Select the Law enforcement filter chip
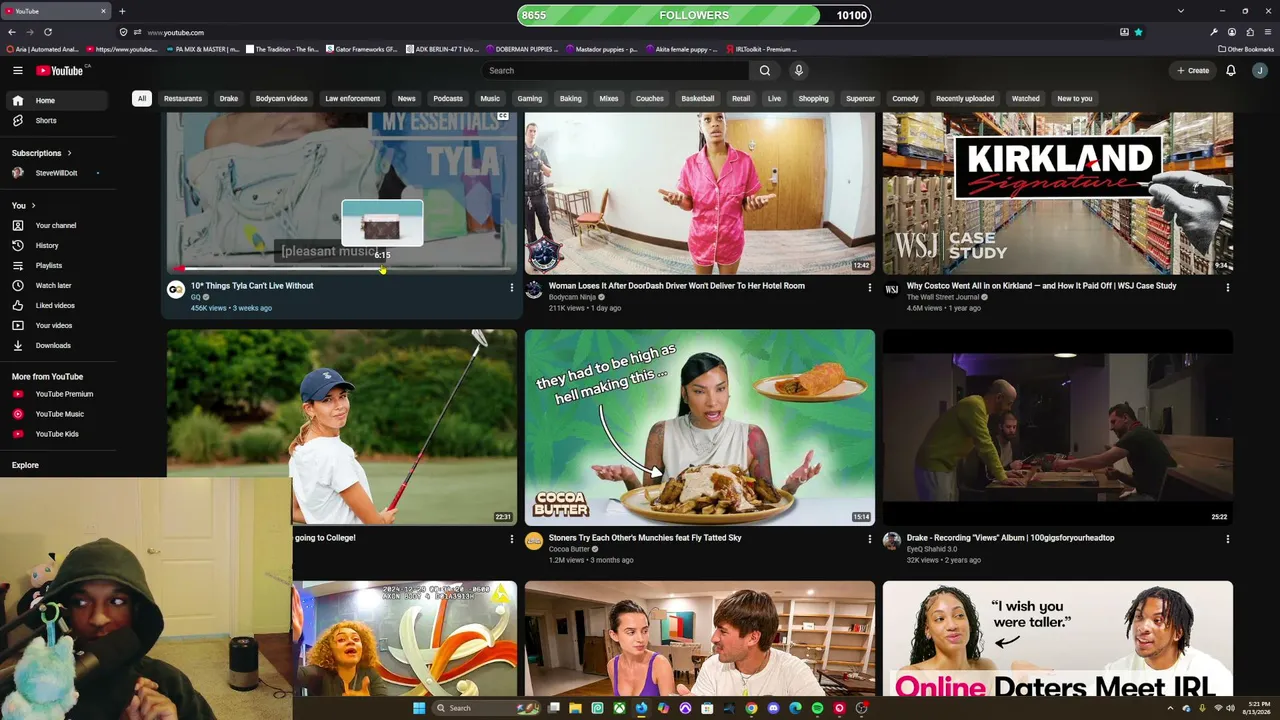 pyautogui.click(x=352, y=98)
